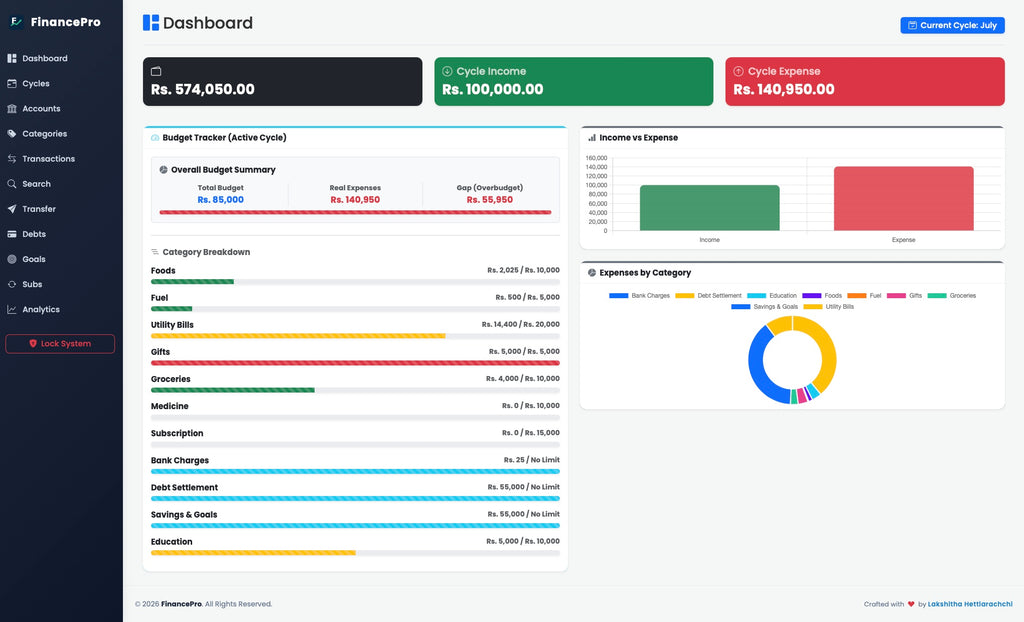The image size is (1024, 622).
Task: Toggle Foods legend swatch
Action: (812, 296)
